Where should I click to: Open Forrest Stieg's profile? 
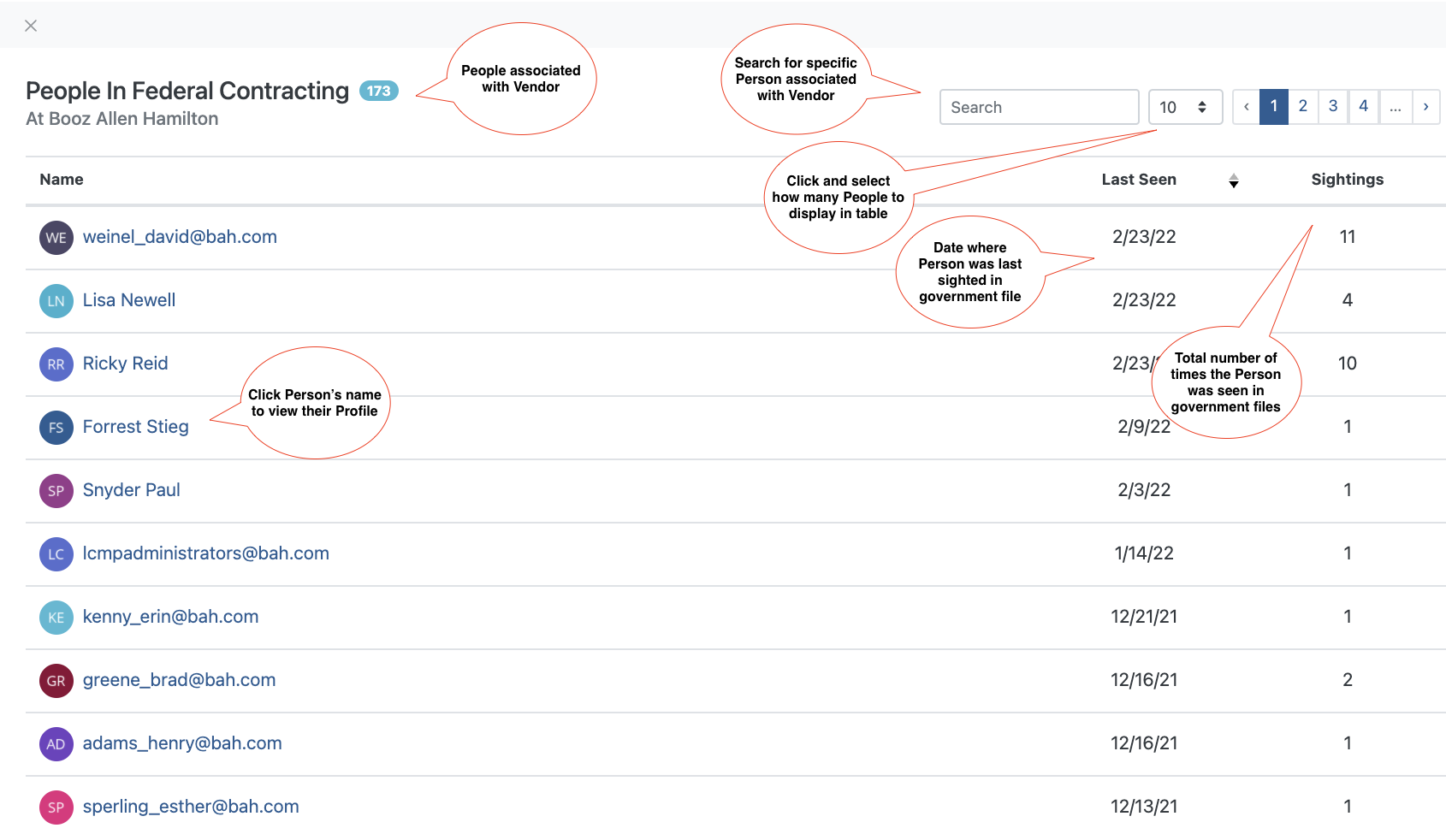point(135,427)
